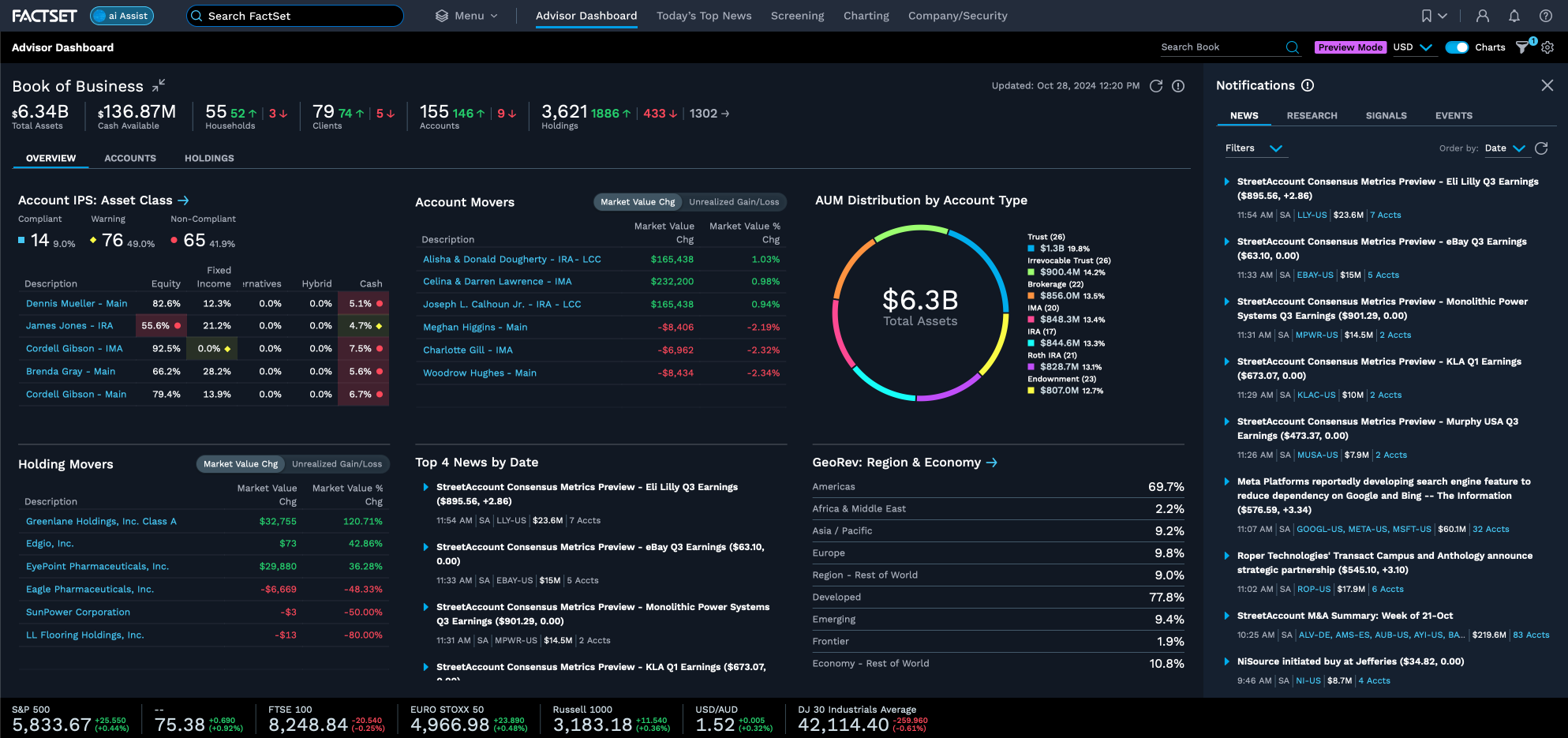Image resolution: width=1568 pixels, height=738 pixels.
Task: Switch to the ACCOUNTS tab
Action: [130, 159]
